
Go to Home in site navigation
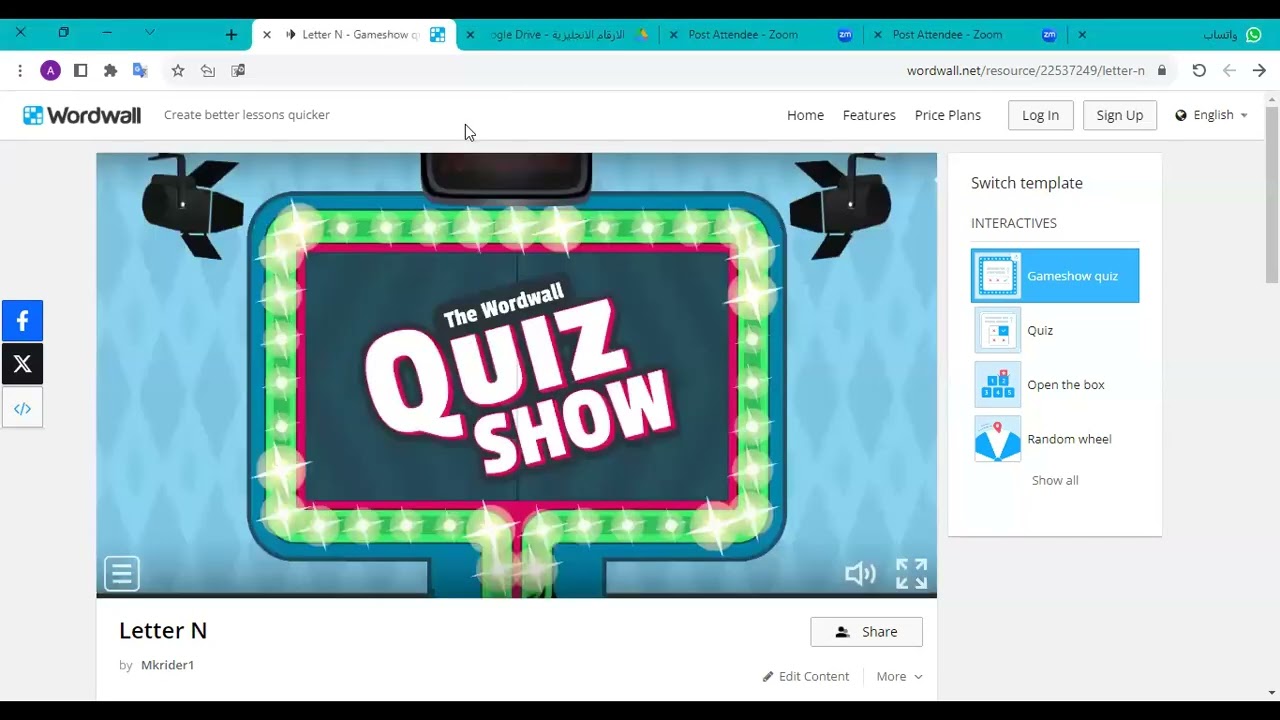point(805,115)
